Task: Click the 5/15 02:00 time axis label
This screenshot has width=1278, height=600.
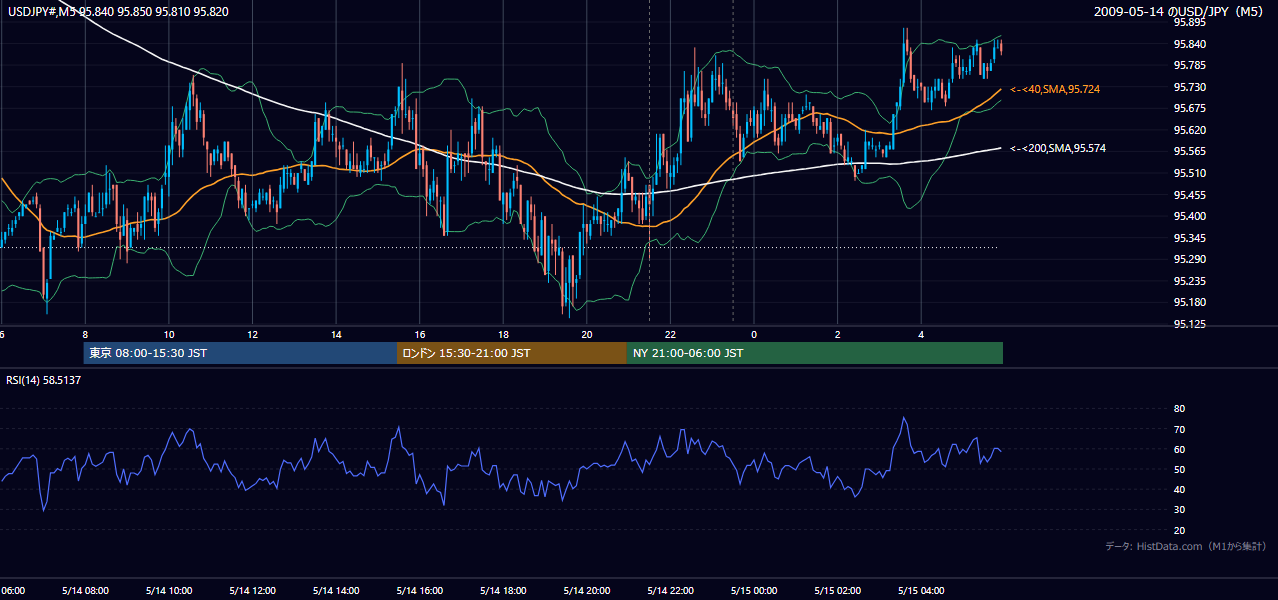Action: point(838,590)
